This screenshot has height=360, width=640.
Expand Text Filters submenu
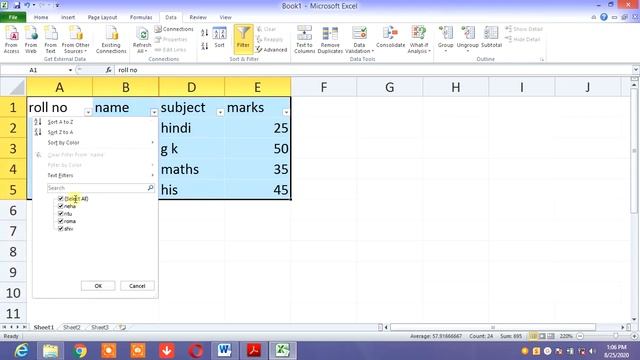[x=95, y=175]
